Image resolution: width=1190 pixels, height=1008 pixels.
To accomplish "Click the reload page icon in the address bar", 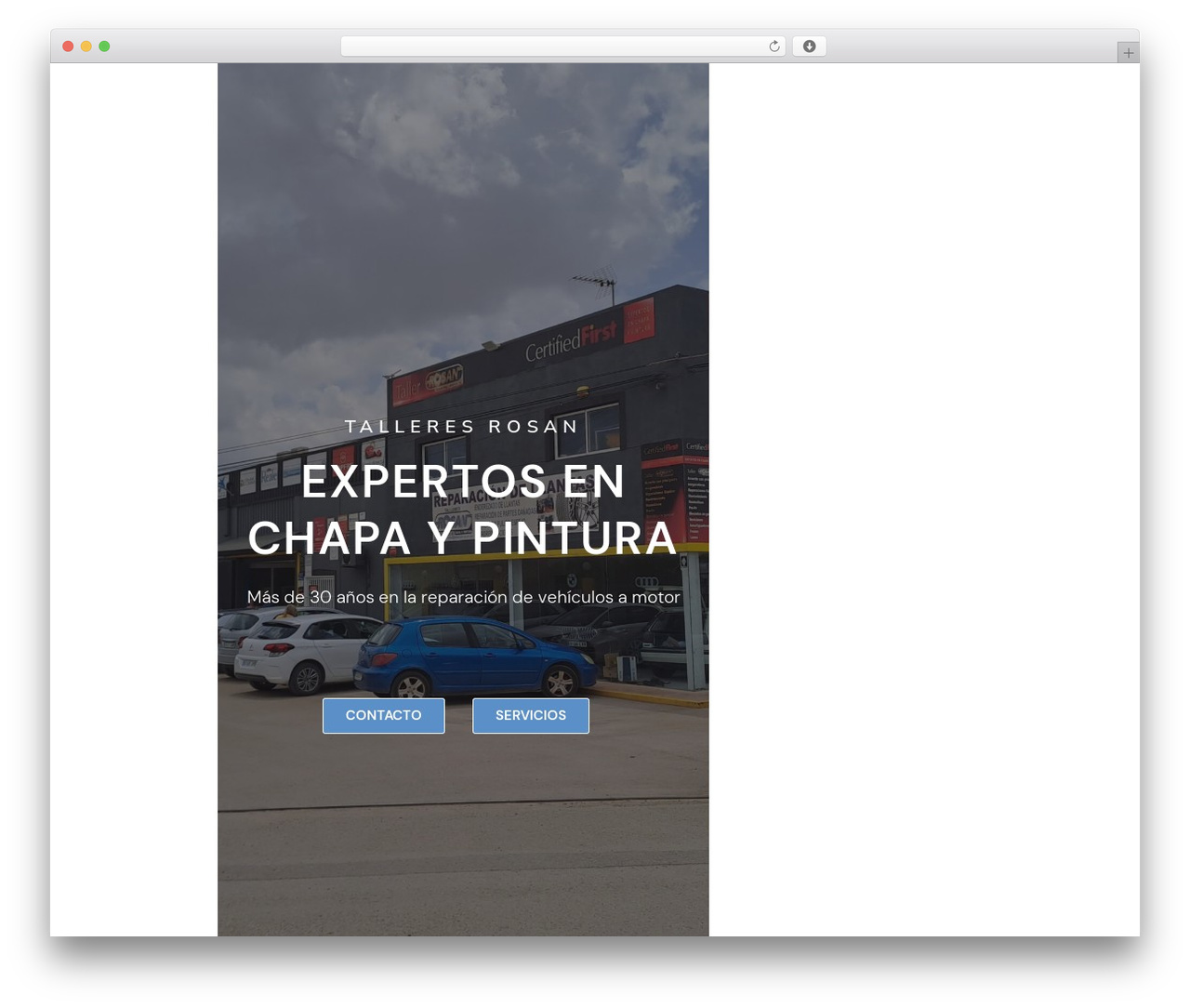I will 774,46.
